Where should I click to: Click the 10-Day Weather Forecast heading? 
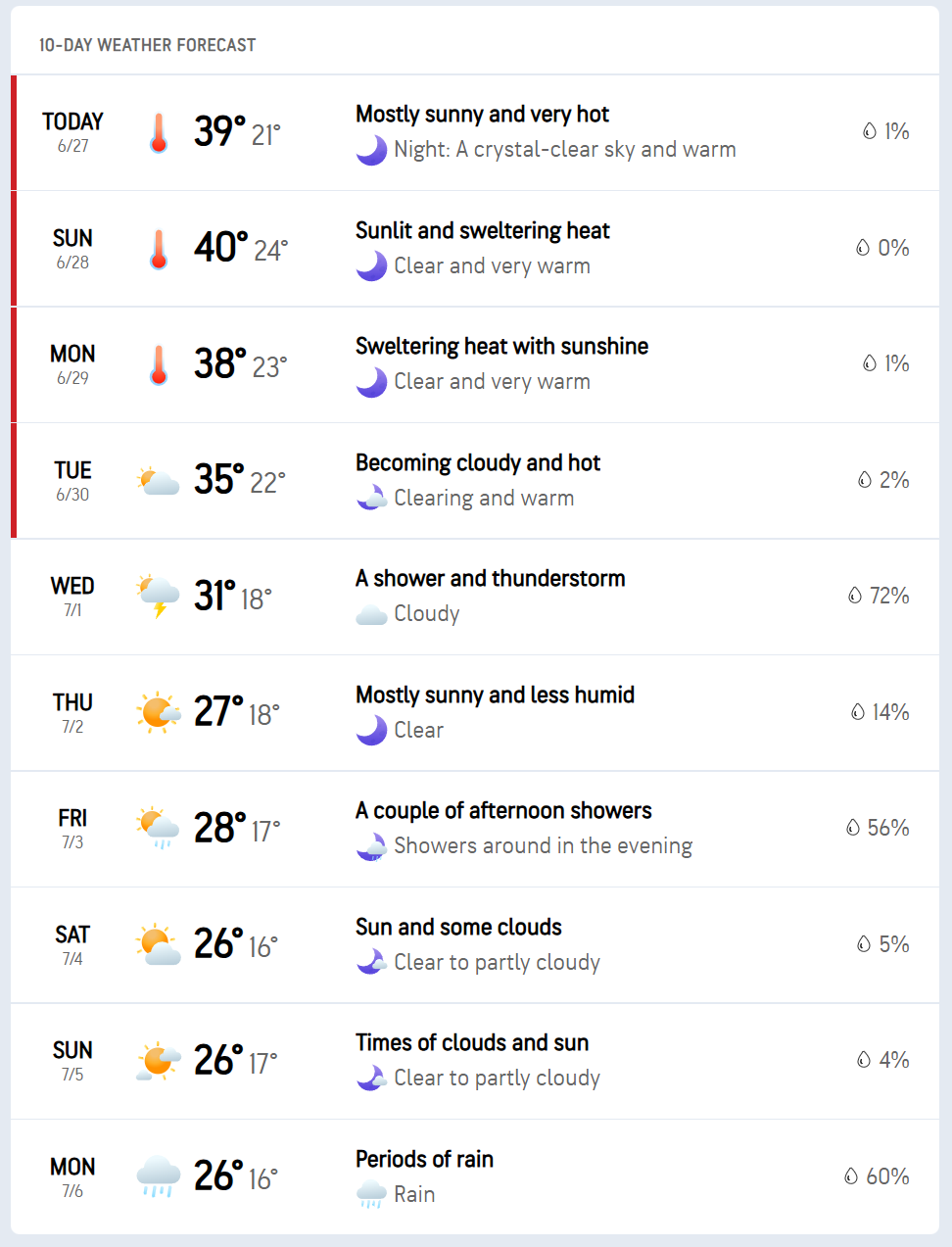(x=147, y=45)
